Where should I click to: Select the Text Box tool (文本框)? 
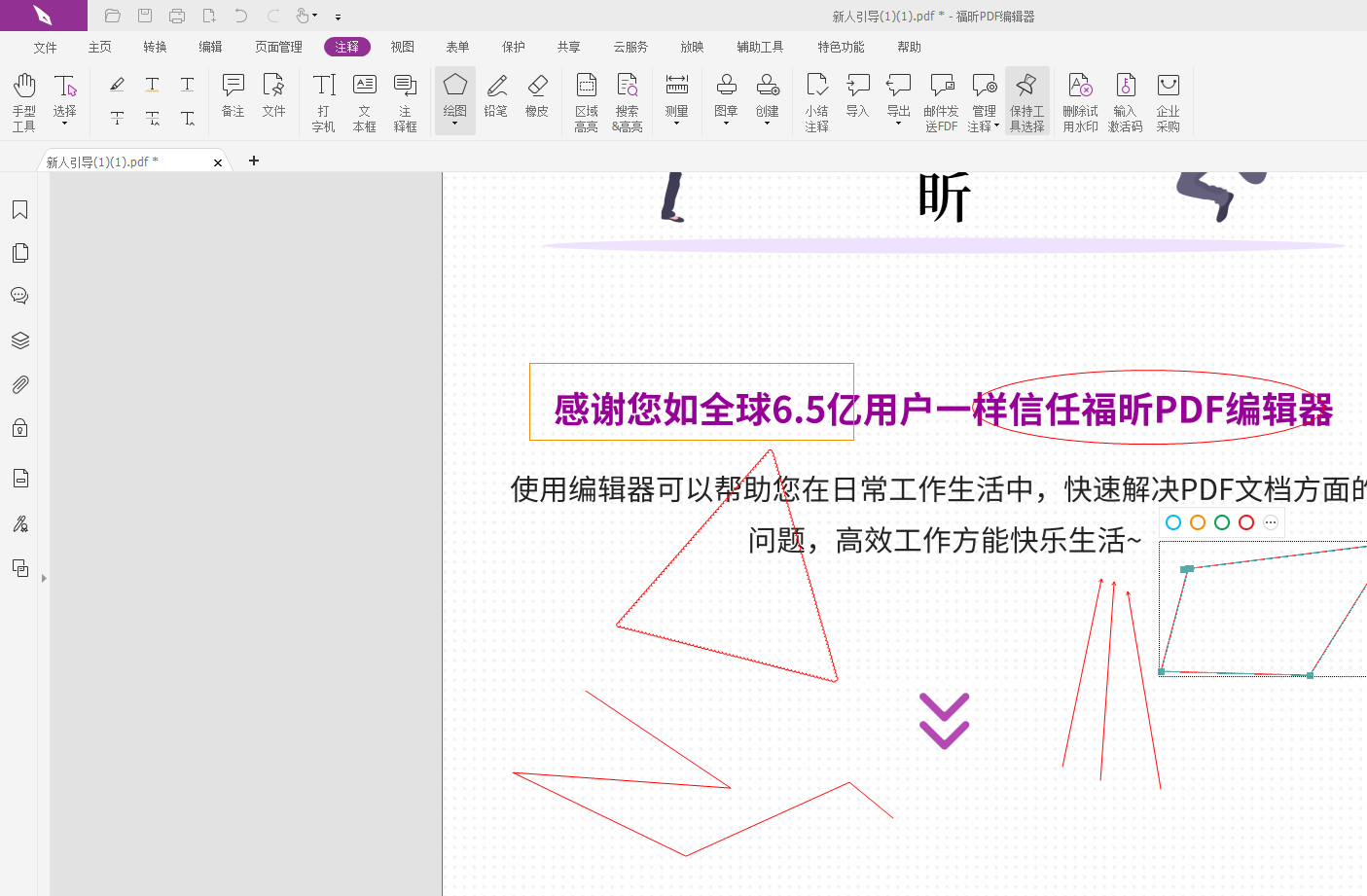tap(365, 102)
